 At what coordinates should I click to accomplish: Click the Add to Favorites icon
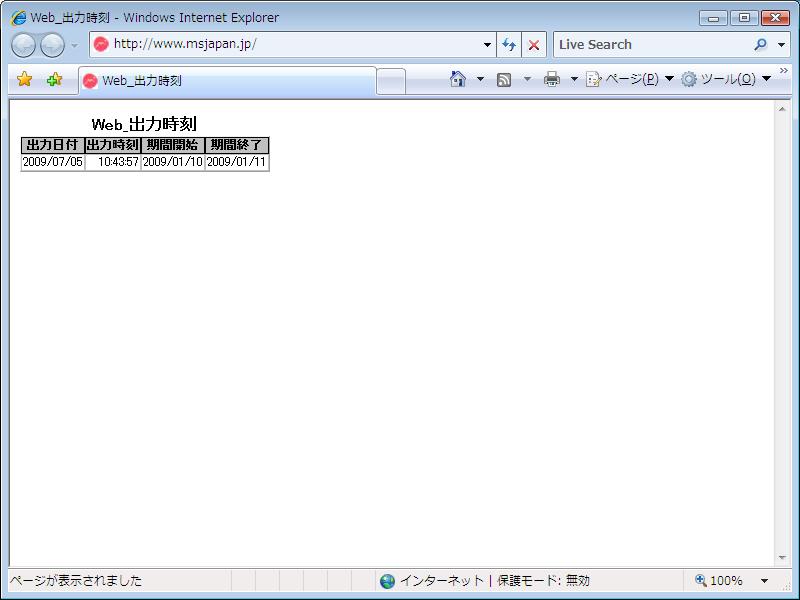click(54, 79)
